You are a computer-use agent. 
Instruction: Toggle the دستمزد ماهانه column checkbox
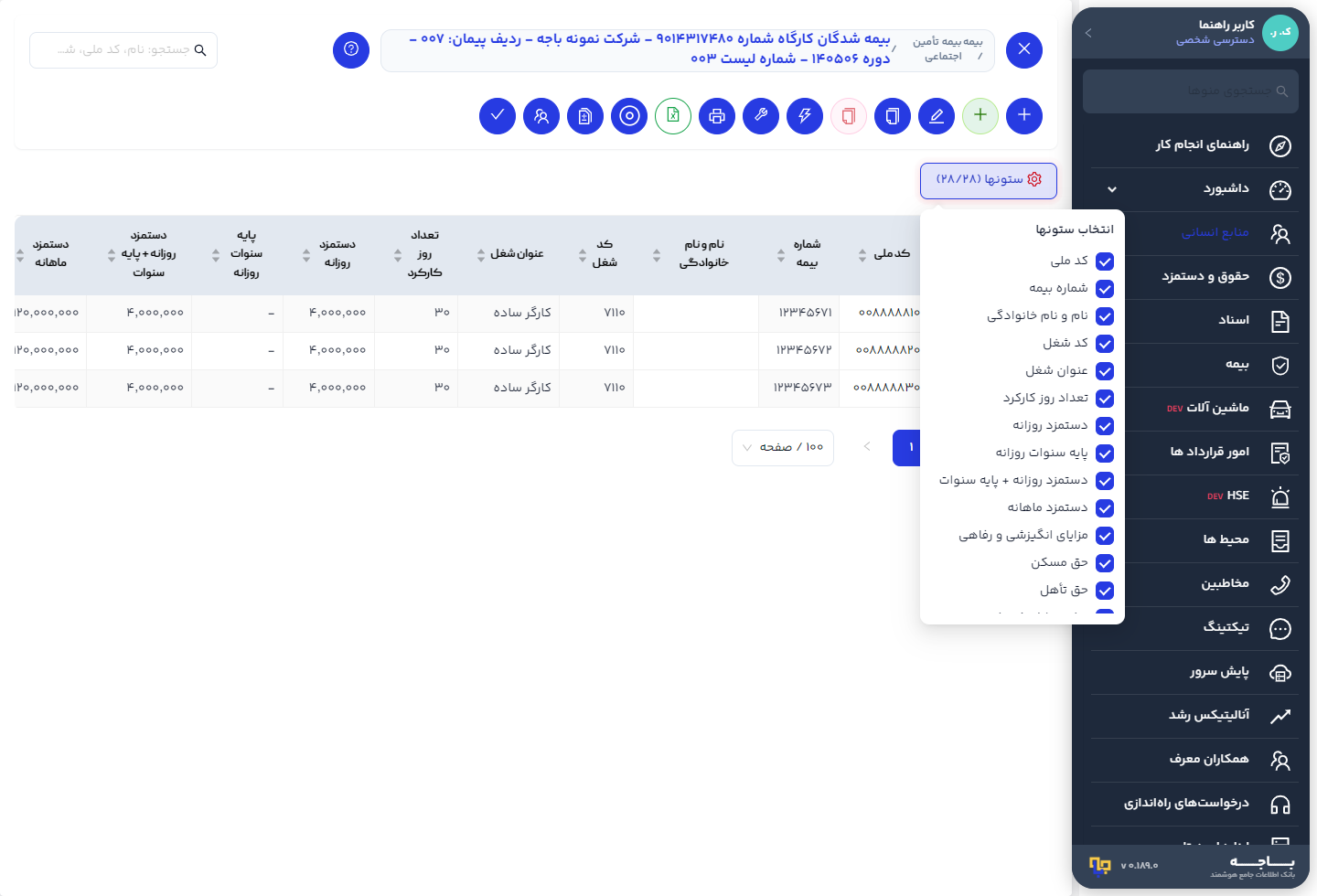click(1105, 508)
